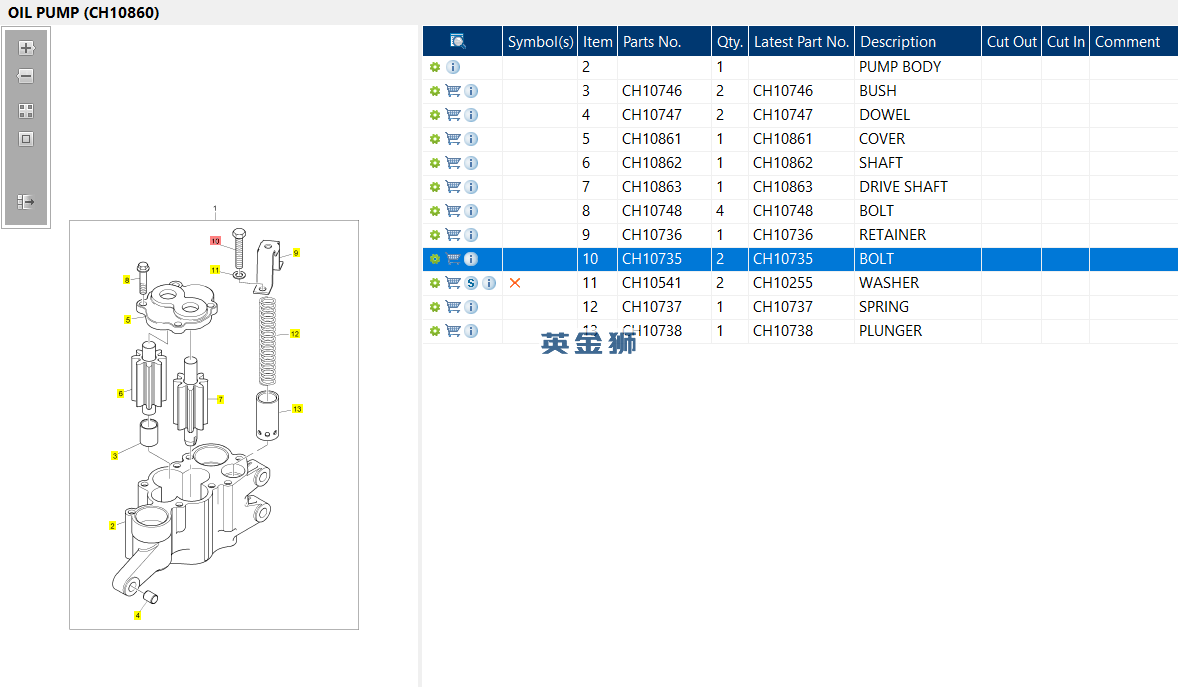
Task: Add COVER CH10861 to cart
Action: click(x=453, y=139)
